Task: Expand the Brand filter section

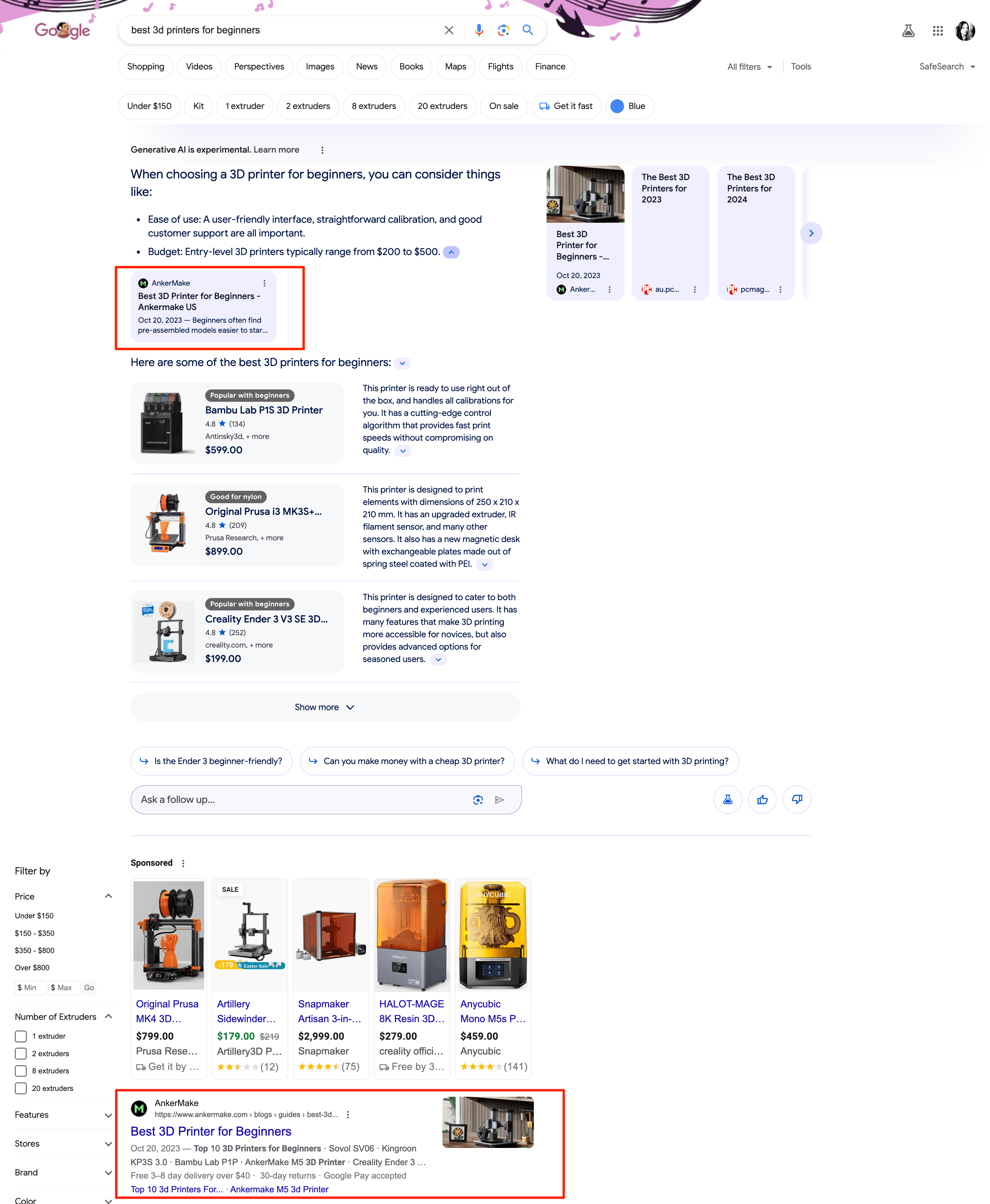Action: tap(108, 1173)
